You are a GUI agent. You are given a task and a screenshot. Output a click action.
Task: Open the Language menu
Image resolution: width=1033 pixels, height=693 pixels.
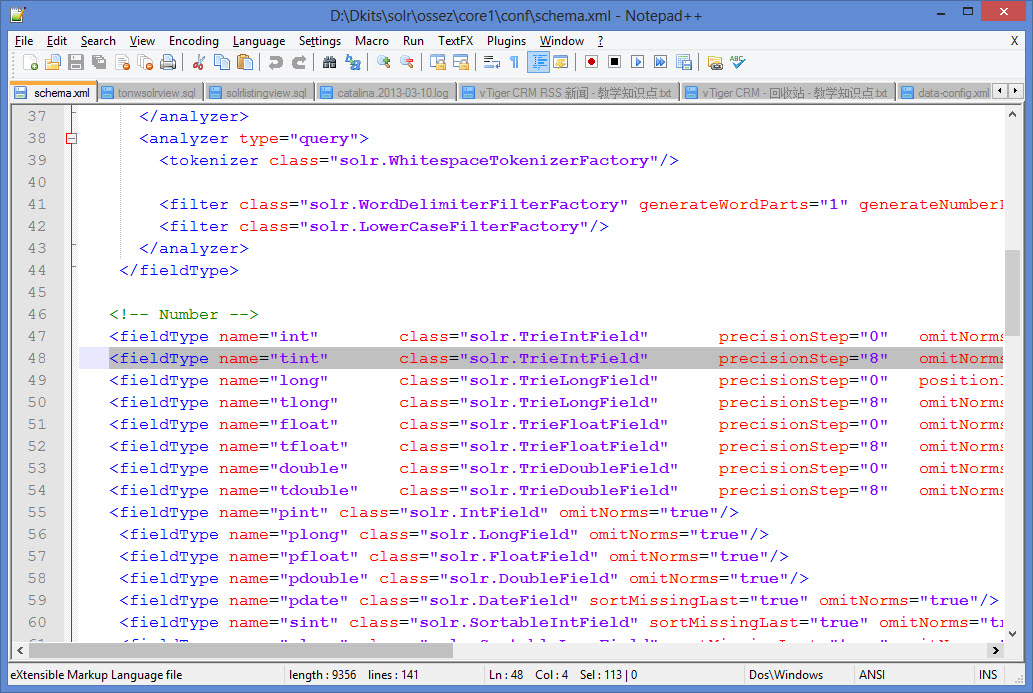(x=259, y=41)
